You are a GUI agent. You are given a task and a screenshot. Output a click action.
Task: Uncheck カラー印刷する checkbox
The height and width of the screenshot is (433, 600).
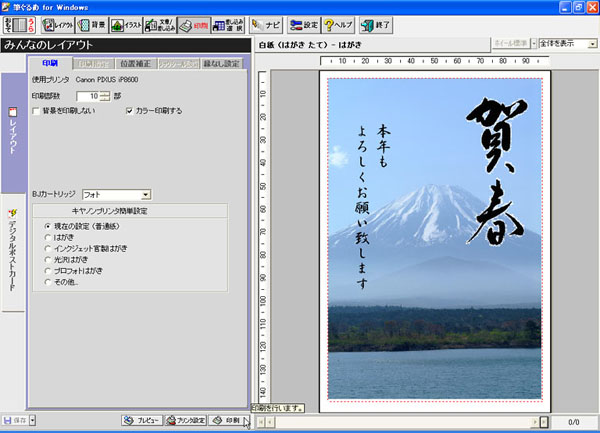tap(129, 110)
